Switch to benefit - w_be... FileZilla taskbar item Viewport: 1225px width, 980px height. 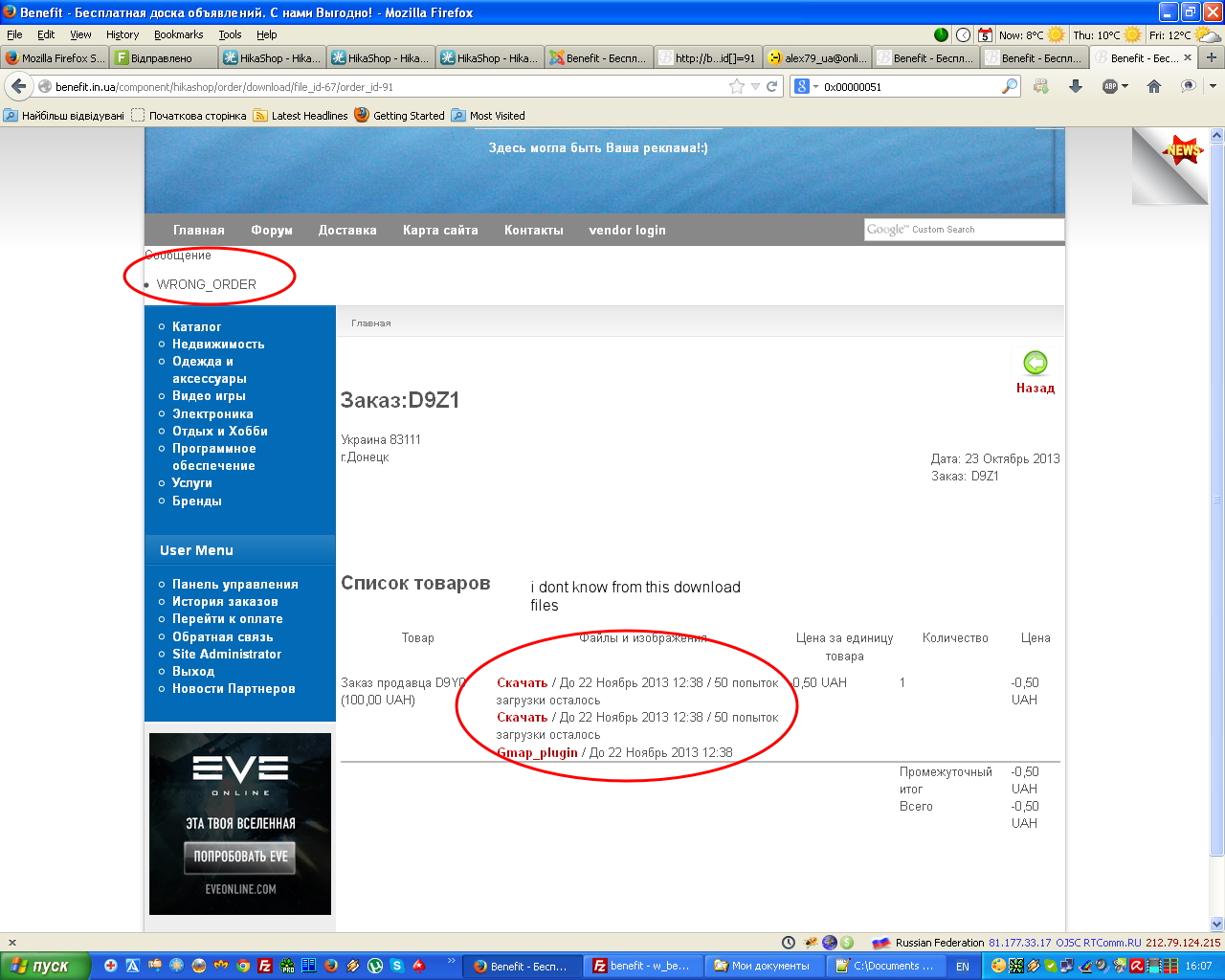(x=643, y=966)
